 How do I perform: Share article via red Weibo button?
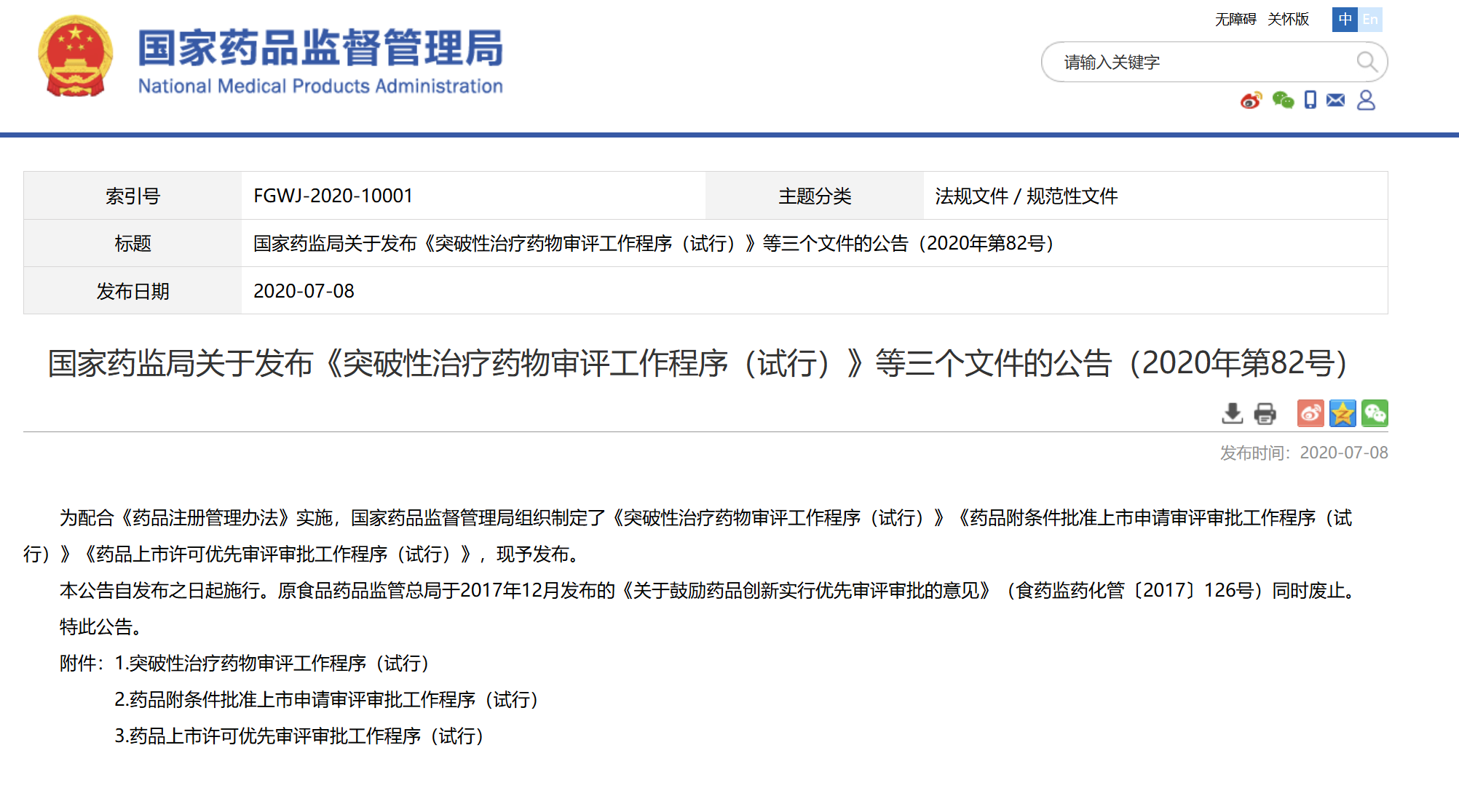pos(1310,413)
